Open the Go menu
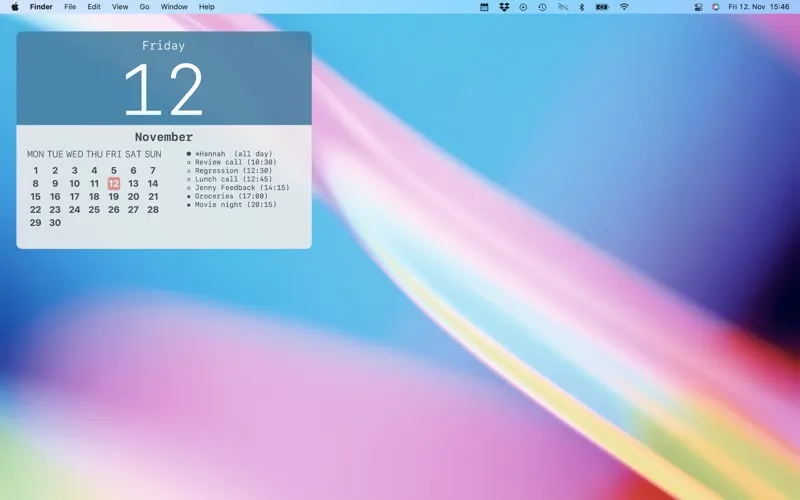 (x=144, y=7)
